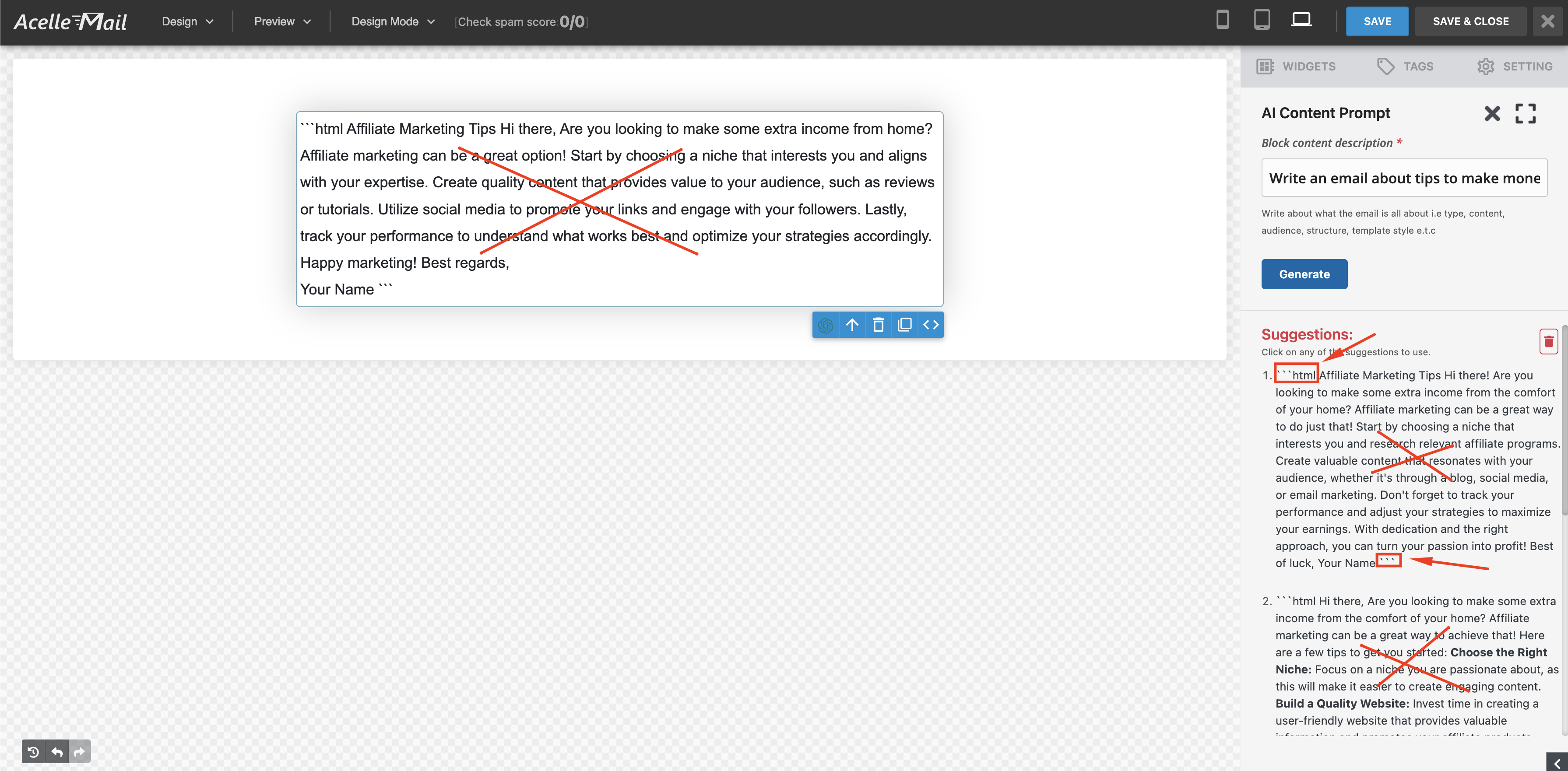Open the Preview dropdown menu
This screenshot has width=1568, height=771.
tap(282, 21)
